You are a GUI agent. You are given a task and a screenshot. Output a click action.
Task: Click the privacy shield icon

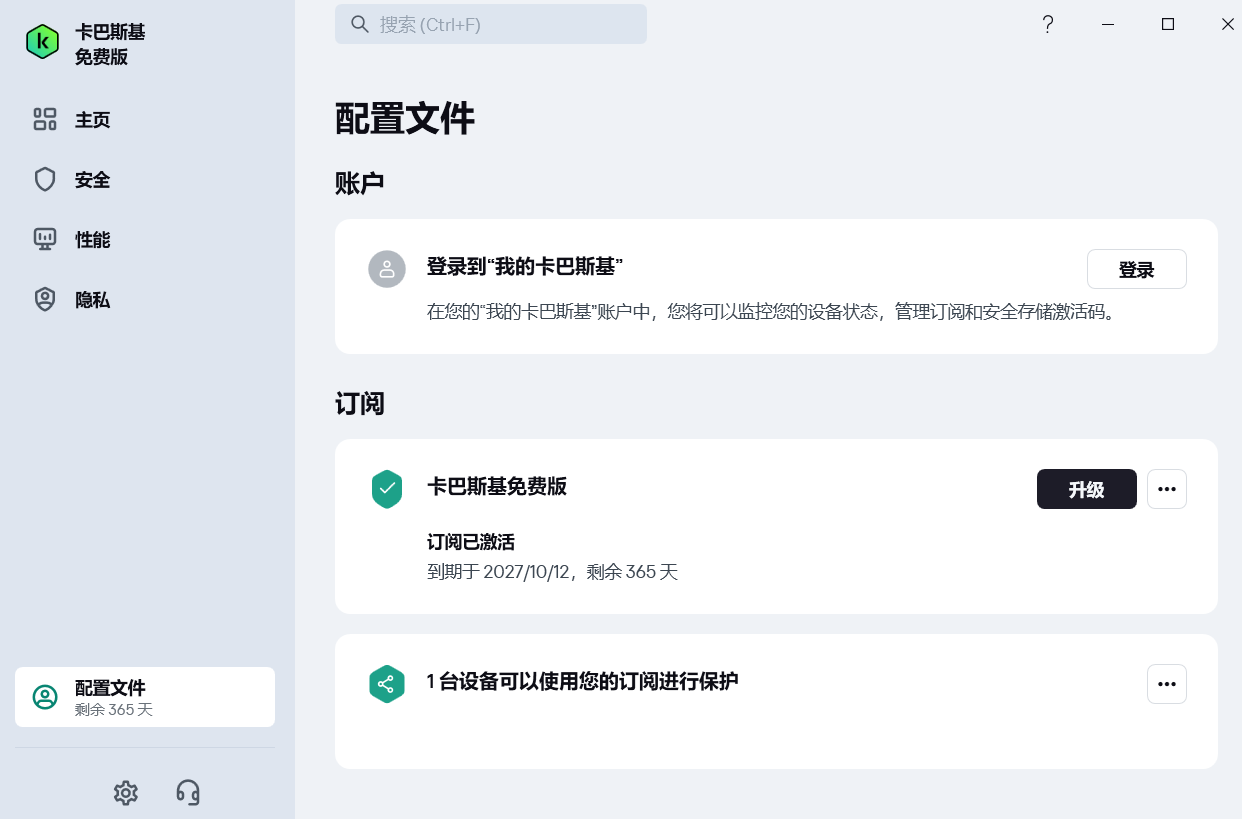pyautogui.click(x=45, y=300)
